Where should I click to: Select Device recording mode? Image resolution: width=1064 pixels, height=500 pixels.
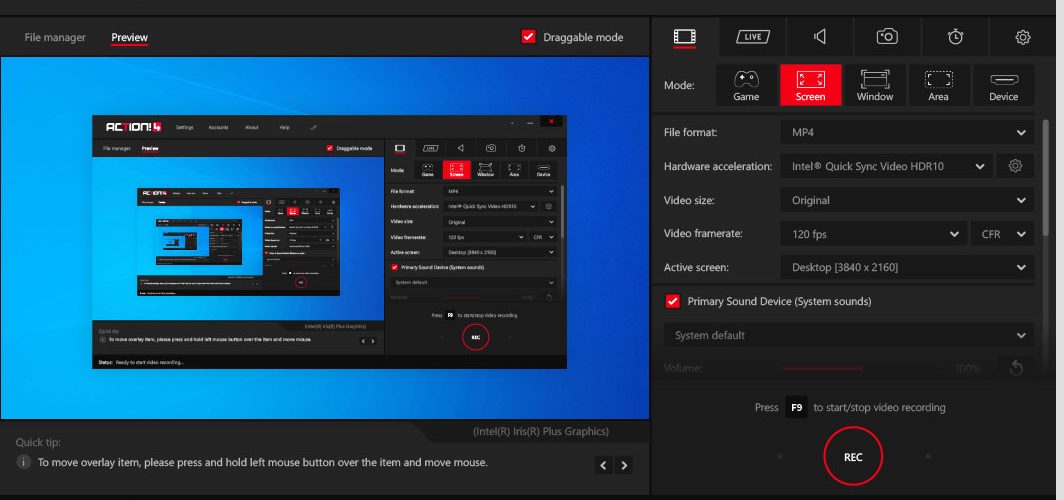[x=1004, y=85]
